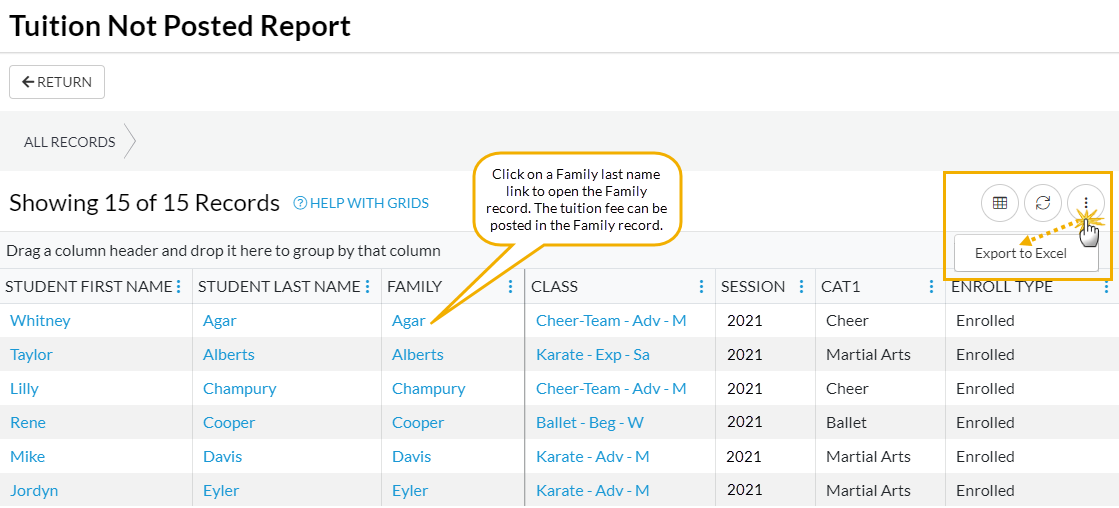
Task: Open Enroll Type column options menu
Action: 1106,287
